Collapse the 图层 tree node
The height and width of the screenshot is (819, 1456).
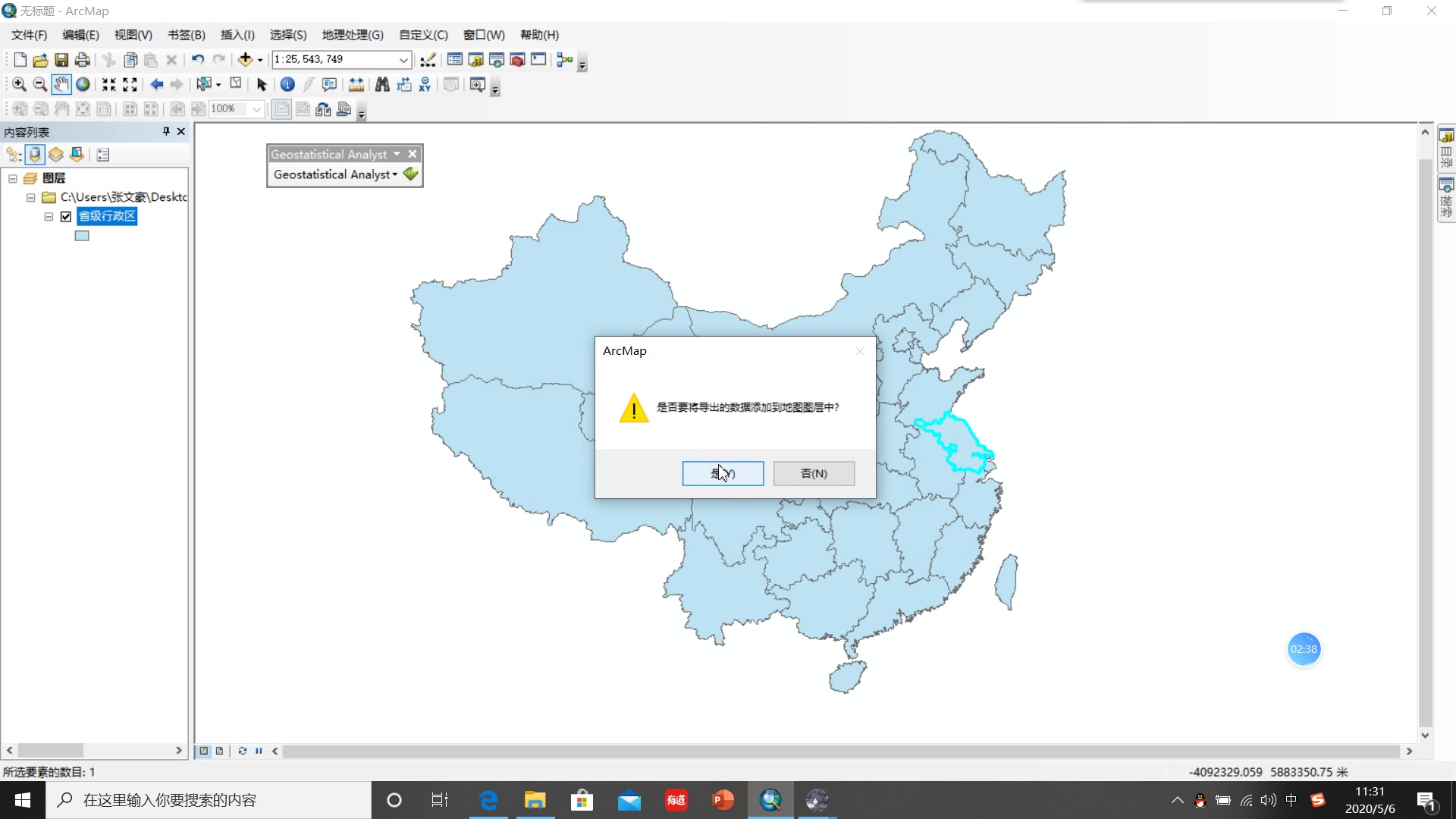tap(12, 177)
